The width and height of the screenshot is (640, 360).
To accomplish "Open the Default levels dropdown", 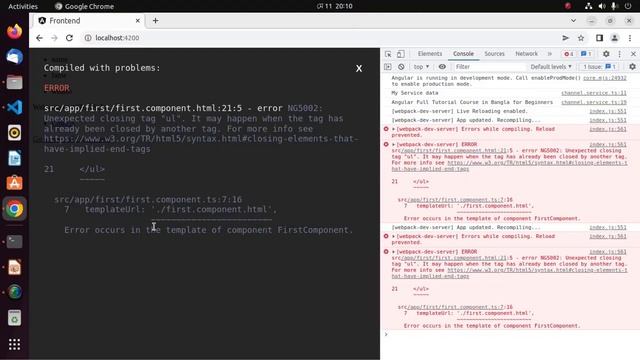I will coord(551,67).
